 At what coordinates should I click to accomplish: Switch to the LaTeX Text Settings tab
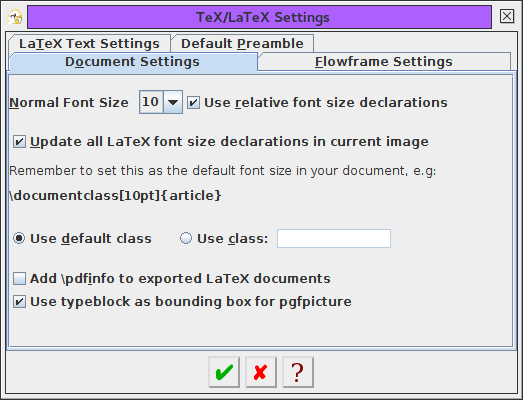(89, 44)
